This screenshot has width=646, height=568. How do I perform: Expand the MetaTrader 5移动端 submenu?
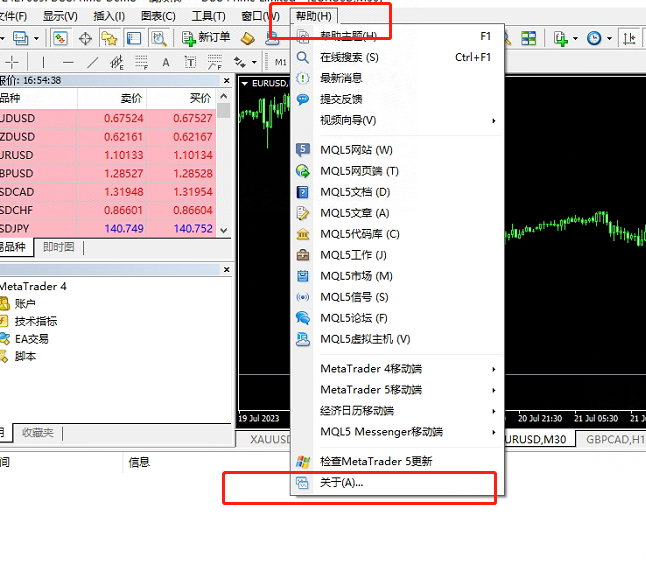(397, 390)
